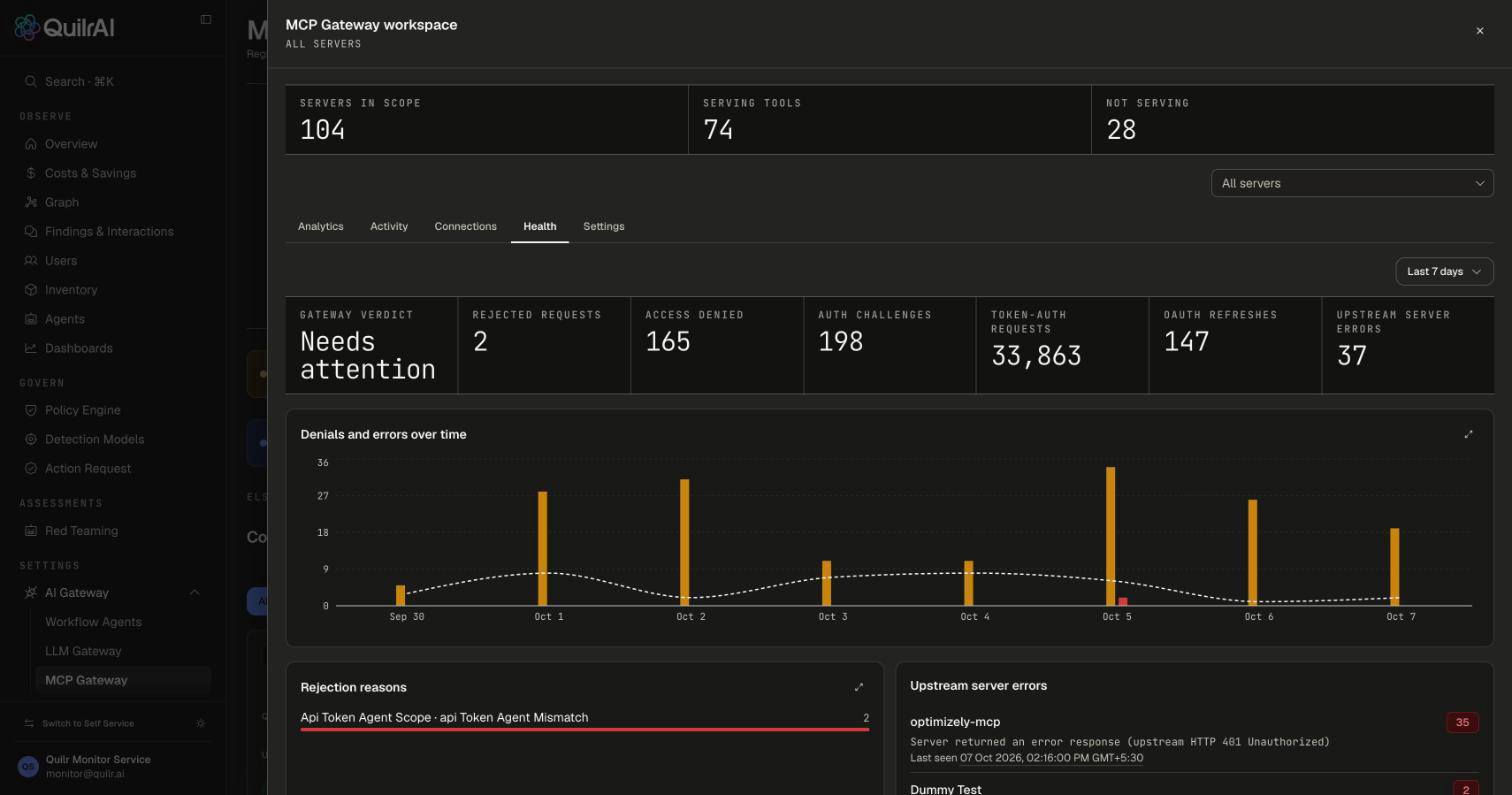
Task: Click the 35 error count badge
Action: tap(1462, 722)
